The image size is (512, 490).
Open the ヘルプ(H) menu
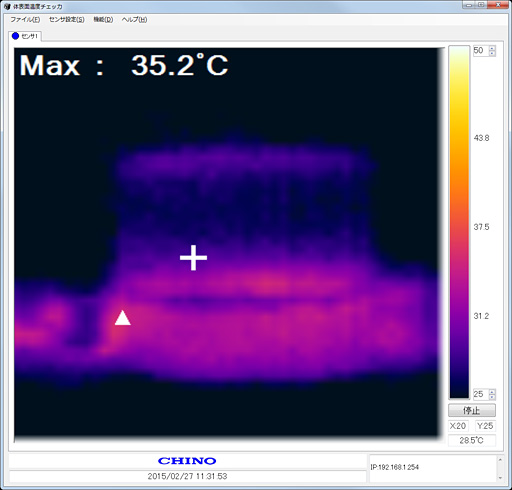coord(134,19)
